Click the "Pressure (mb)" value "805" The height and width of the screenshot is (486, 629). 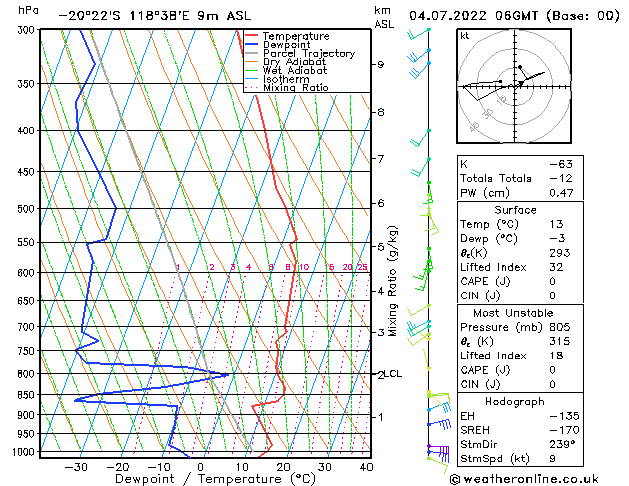tap(560, 327)
